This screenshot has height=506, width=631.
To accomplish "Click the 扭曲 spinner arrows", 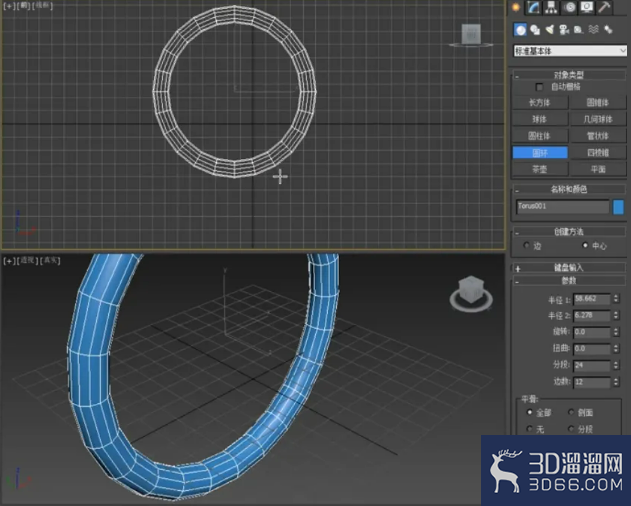I will (616, 349).
